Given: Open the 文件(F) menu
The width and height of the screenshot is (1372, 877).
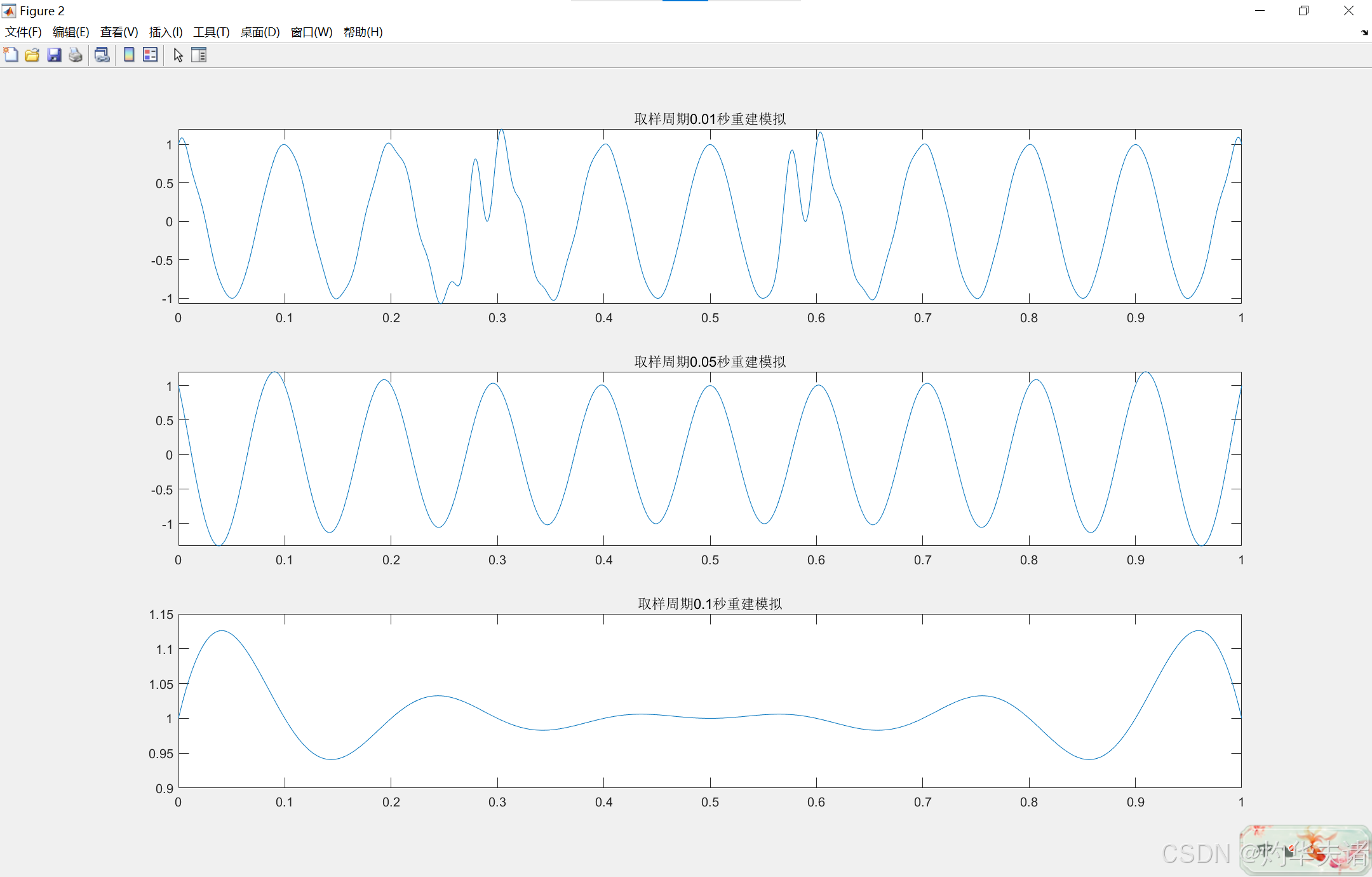Looking at the screenshot, I should click(24, 32).
